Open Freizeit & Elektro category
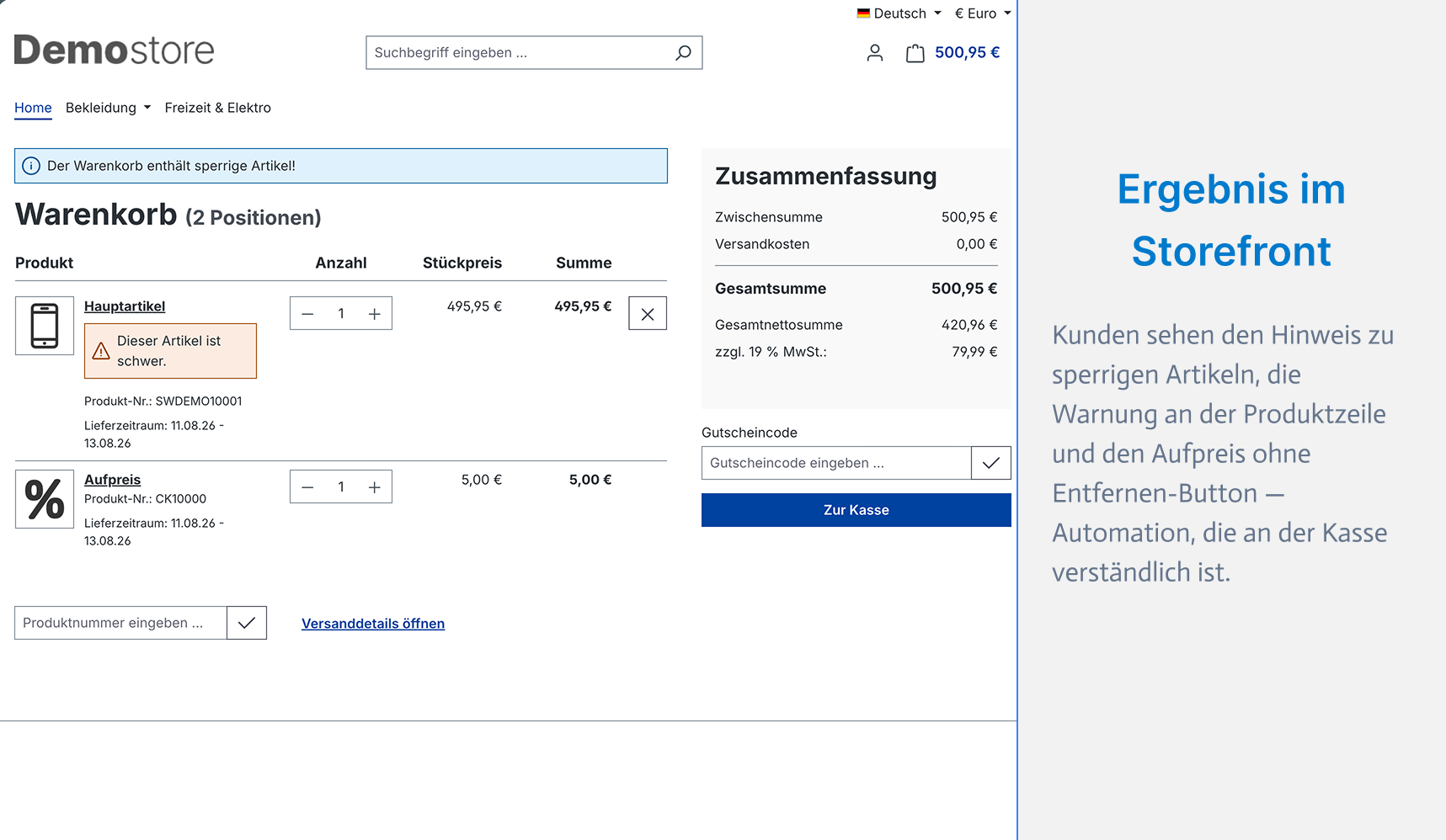Viewport: 1446px width, 840px height. click(218, 108)
